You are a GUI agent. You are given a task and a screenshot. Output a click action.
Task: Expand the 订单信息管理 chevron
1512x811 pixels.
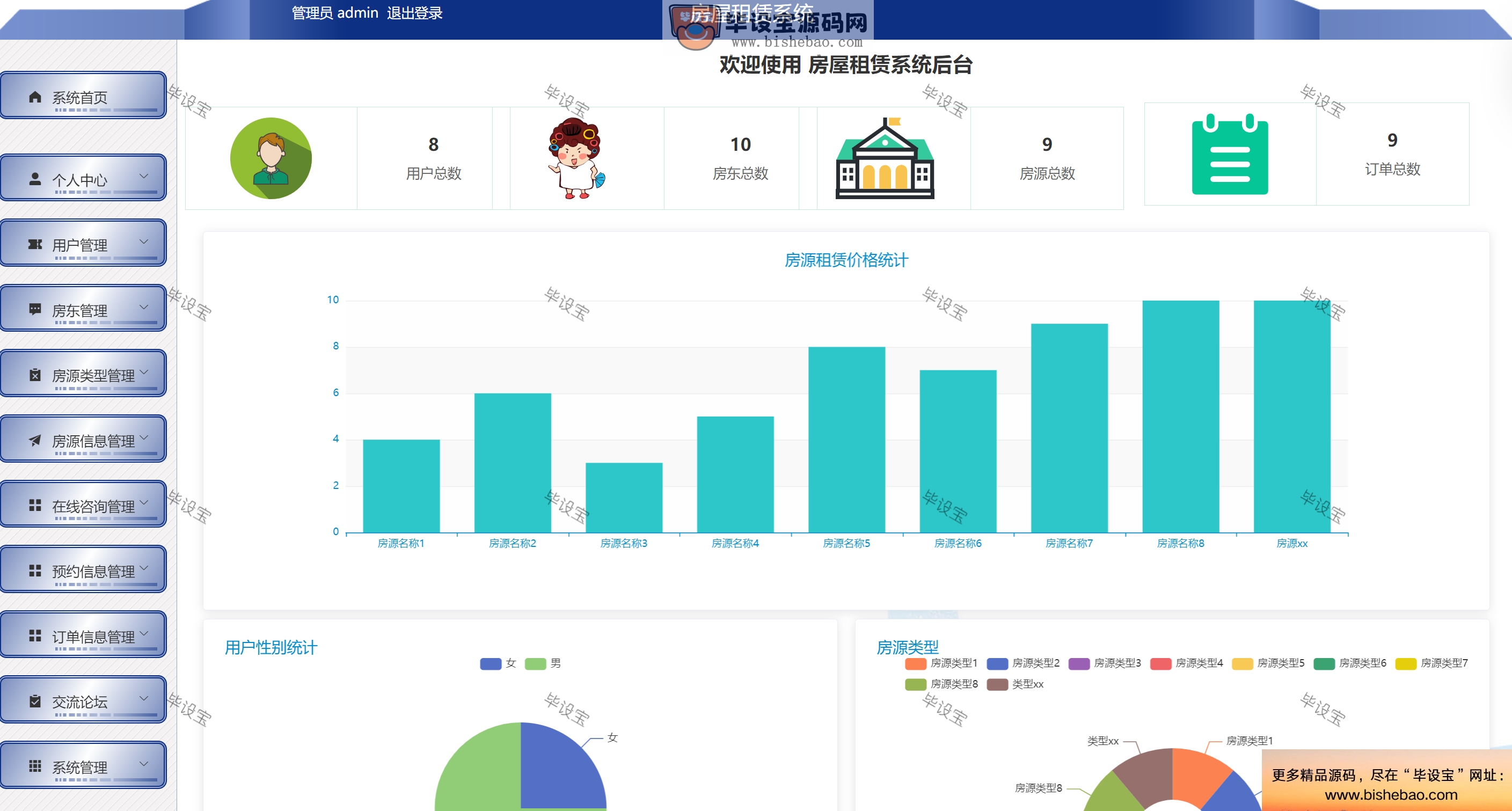[x=144, y=633]
